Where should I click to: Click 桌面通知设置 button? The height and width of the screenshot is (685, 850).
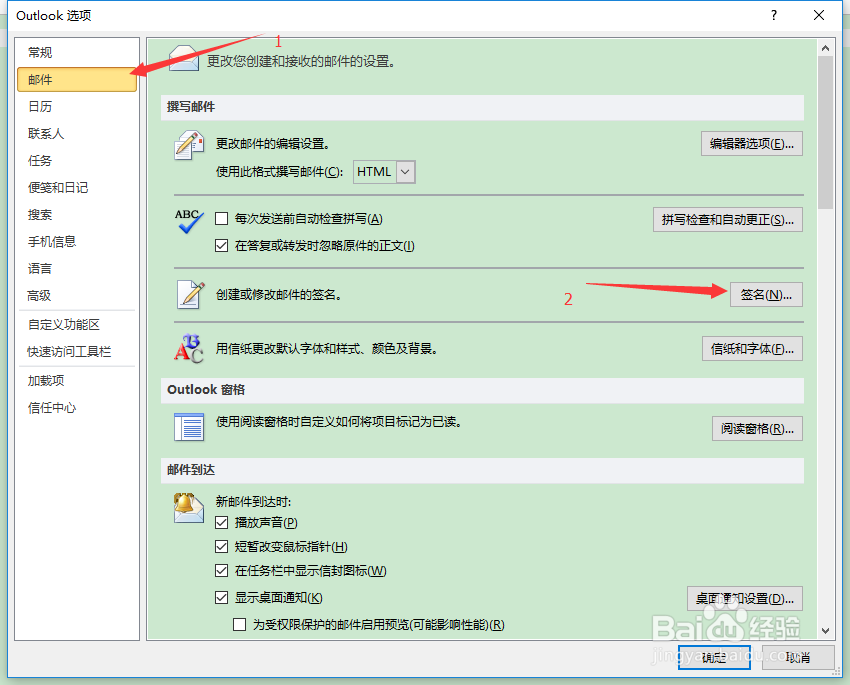[744, 599]
